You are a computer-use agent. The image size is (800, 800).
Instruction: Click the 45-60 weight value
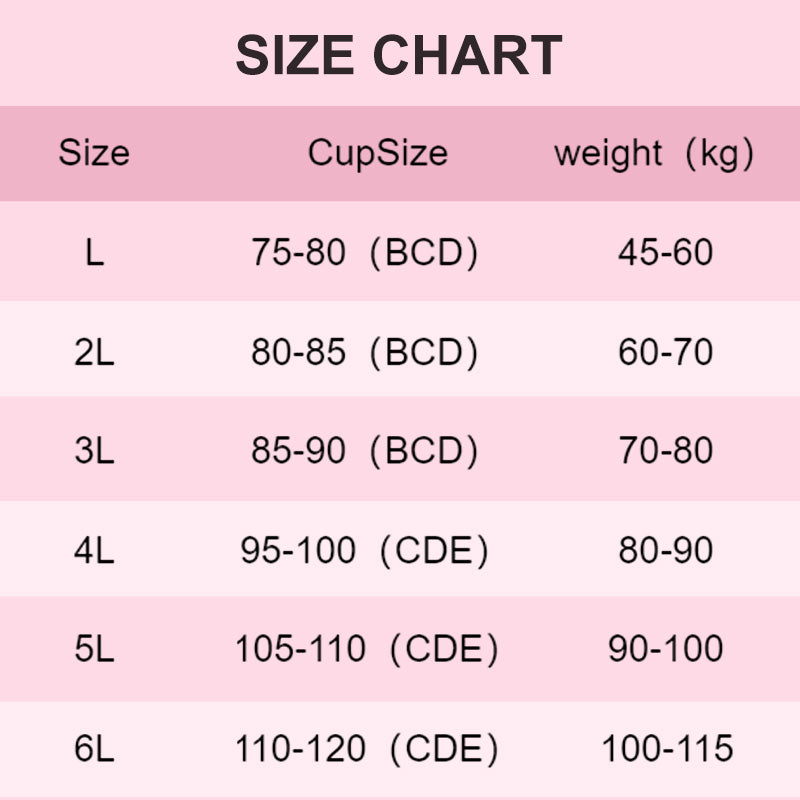point(665,252)
